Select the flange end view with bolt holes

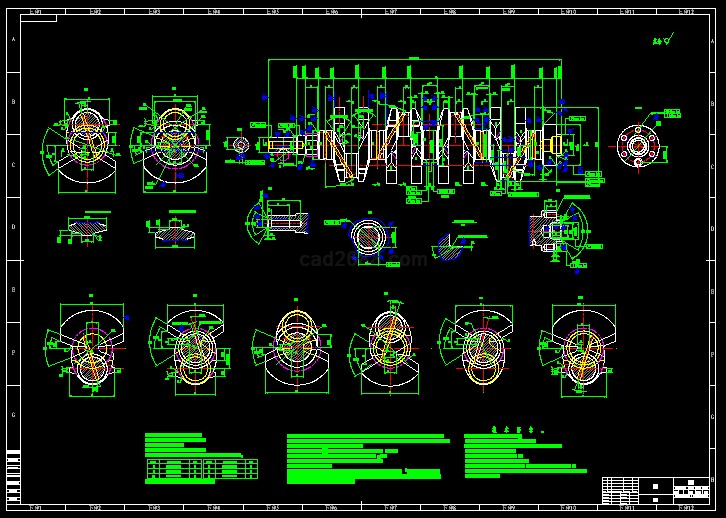click(636, 143)
